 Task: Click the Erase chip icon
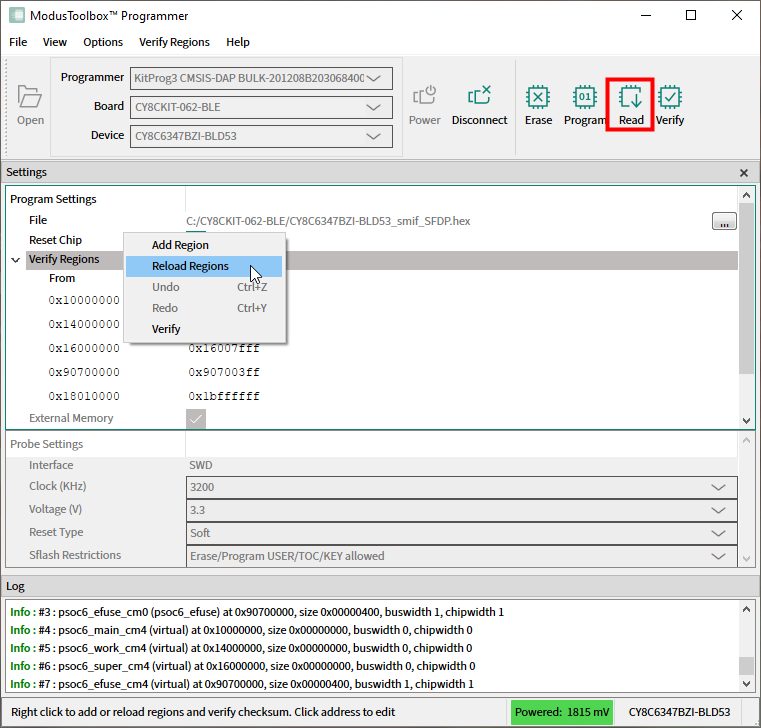click(x=538, y=105)
